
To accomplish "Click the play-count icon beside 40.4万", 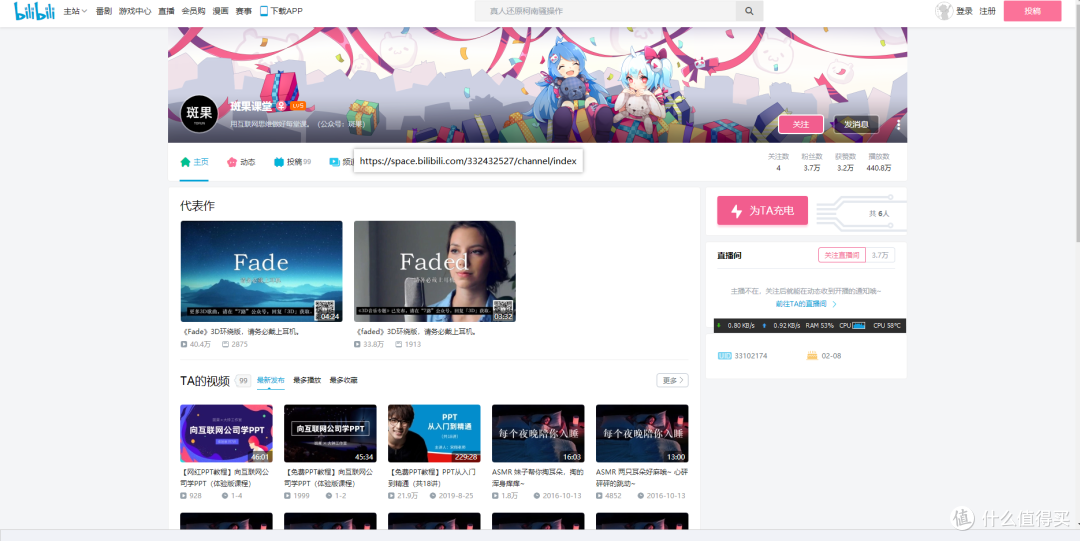I will pyautogui.click(x=184, y=344).
